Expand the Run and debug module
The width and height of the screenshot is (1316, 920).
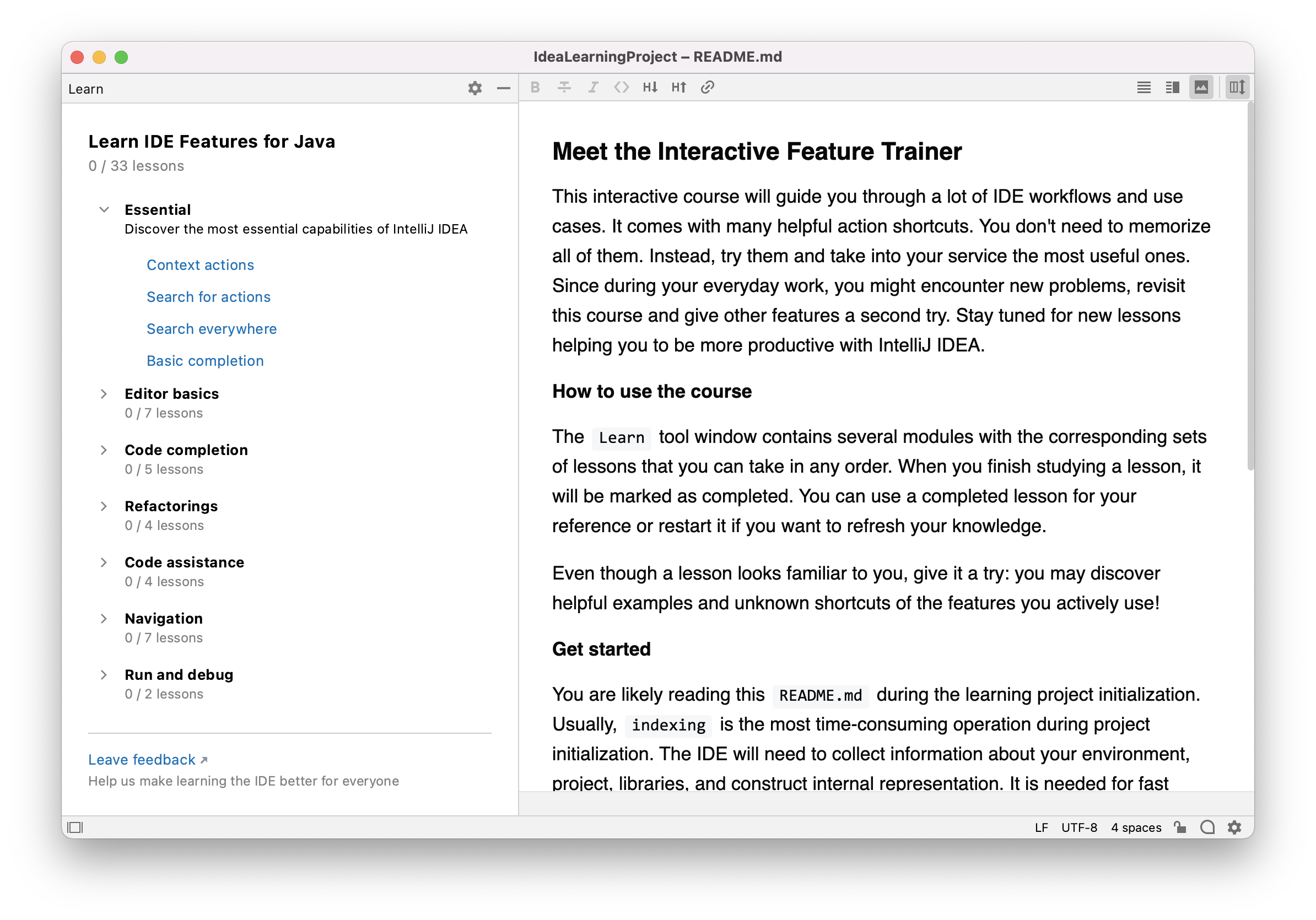104,674
